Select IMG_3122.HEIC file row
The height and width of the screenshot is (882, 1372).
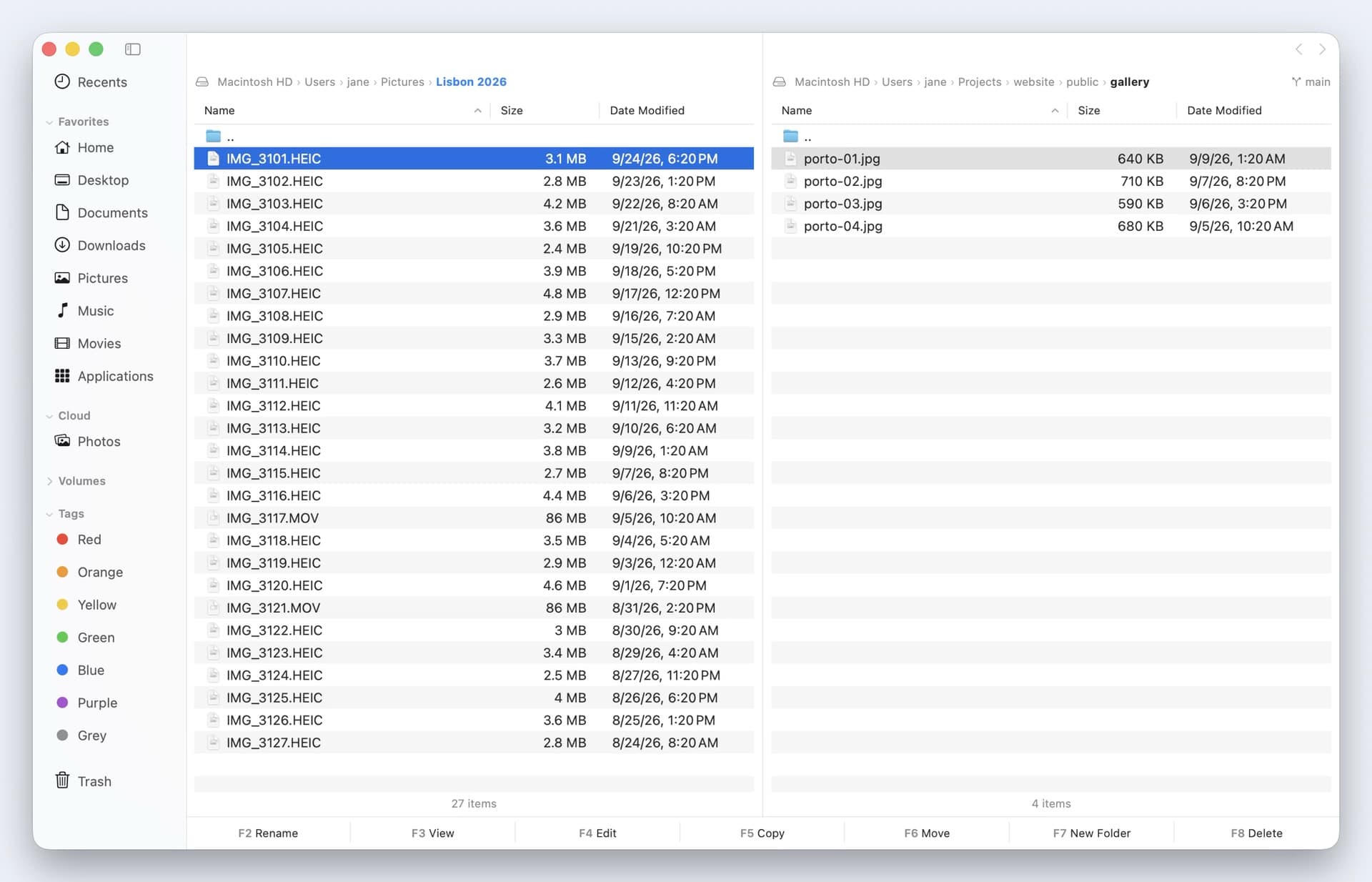474,630
